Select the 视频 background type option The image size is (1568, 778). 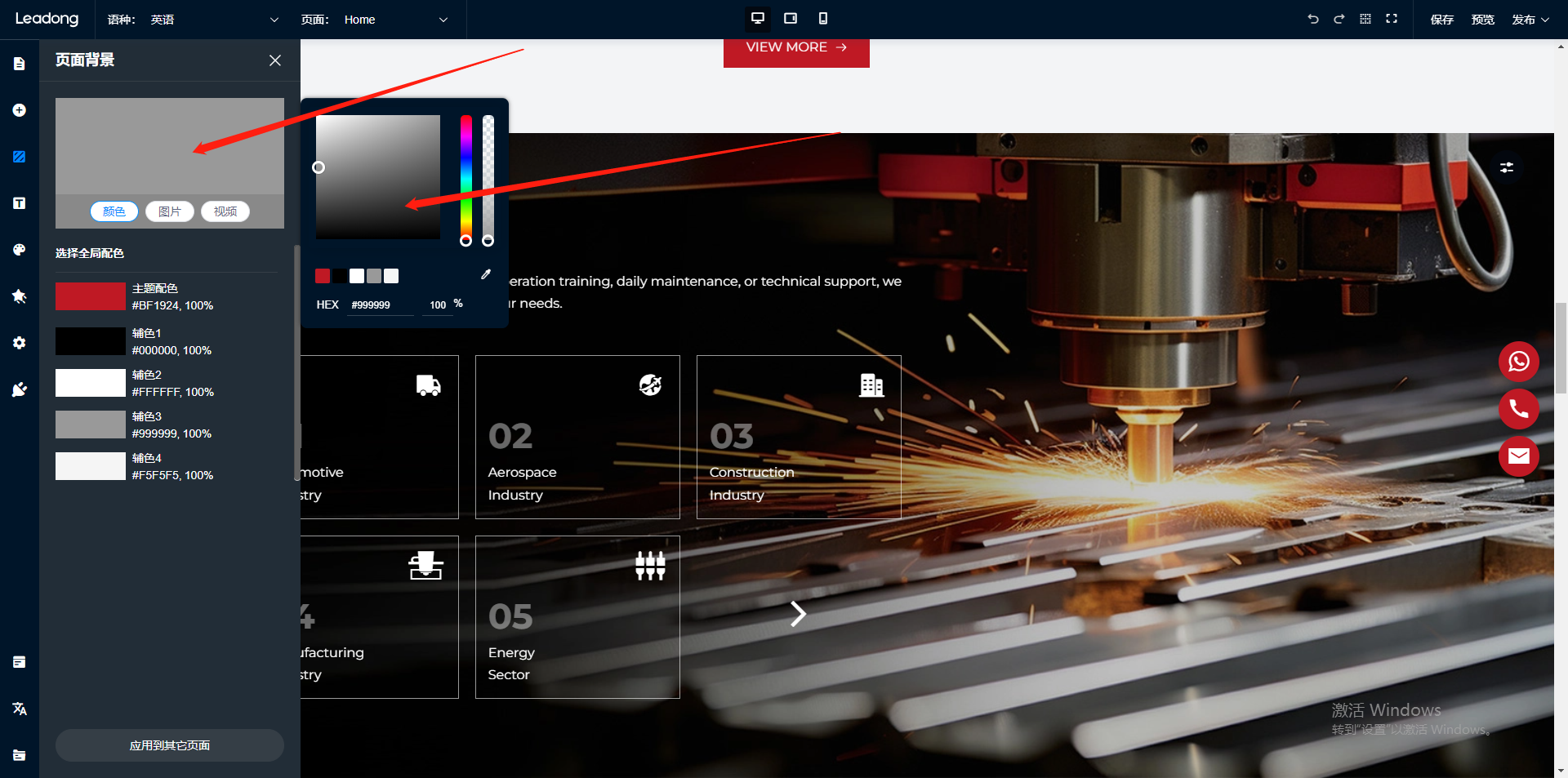pyautogui.click(x=225, y=211)
